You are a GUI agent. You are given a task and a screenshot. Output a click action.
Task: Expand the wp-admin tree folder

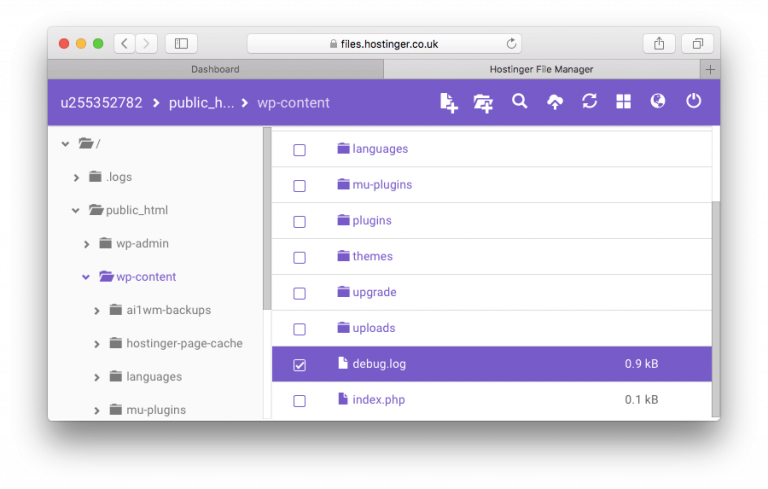[x=87, y=244]
